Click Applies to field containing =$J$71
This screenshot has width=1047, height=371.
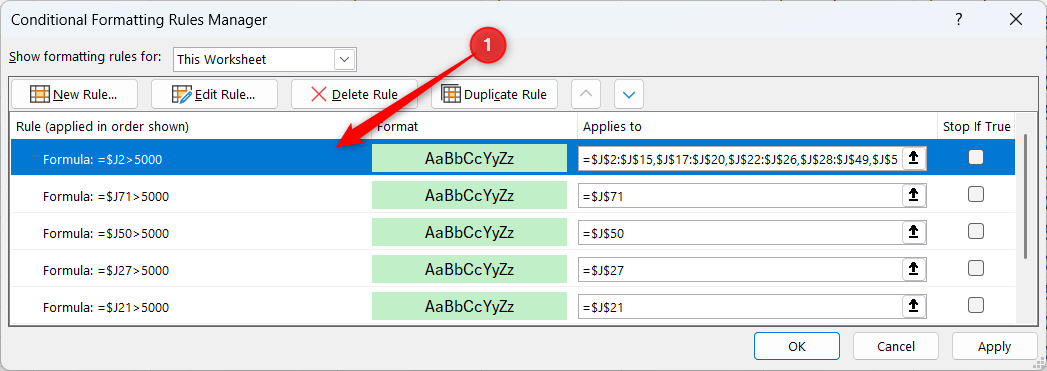pyautogui.click(x=740, y=196)
